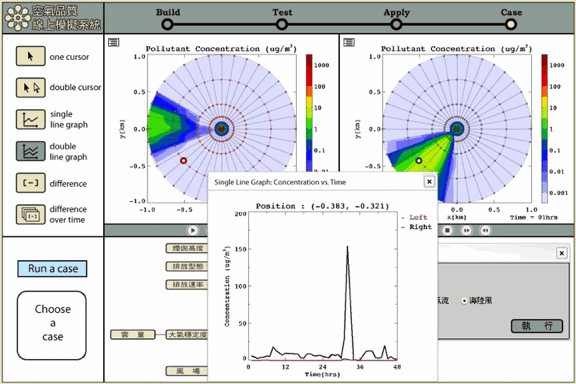Close the Single Line Graph window
576x384 pixels.
tap(429, 182)
